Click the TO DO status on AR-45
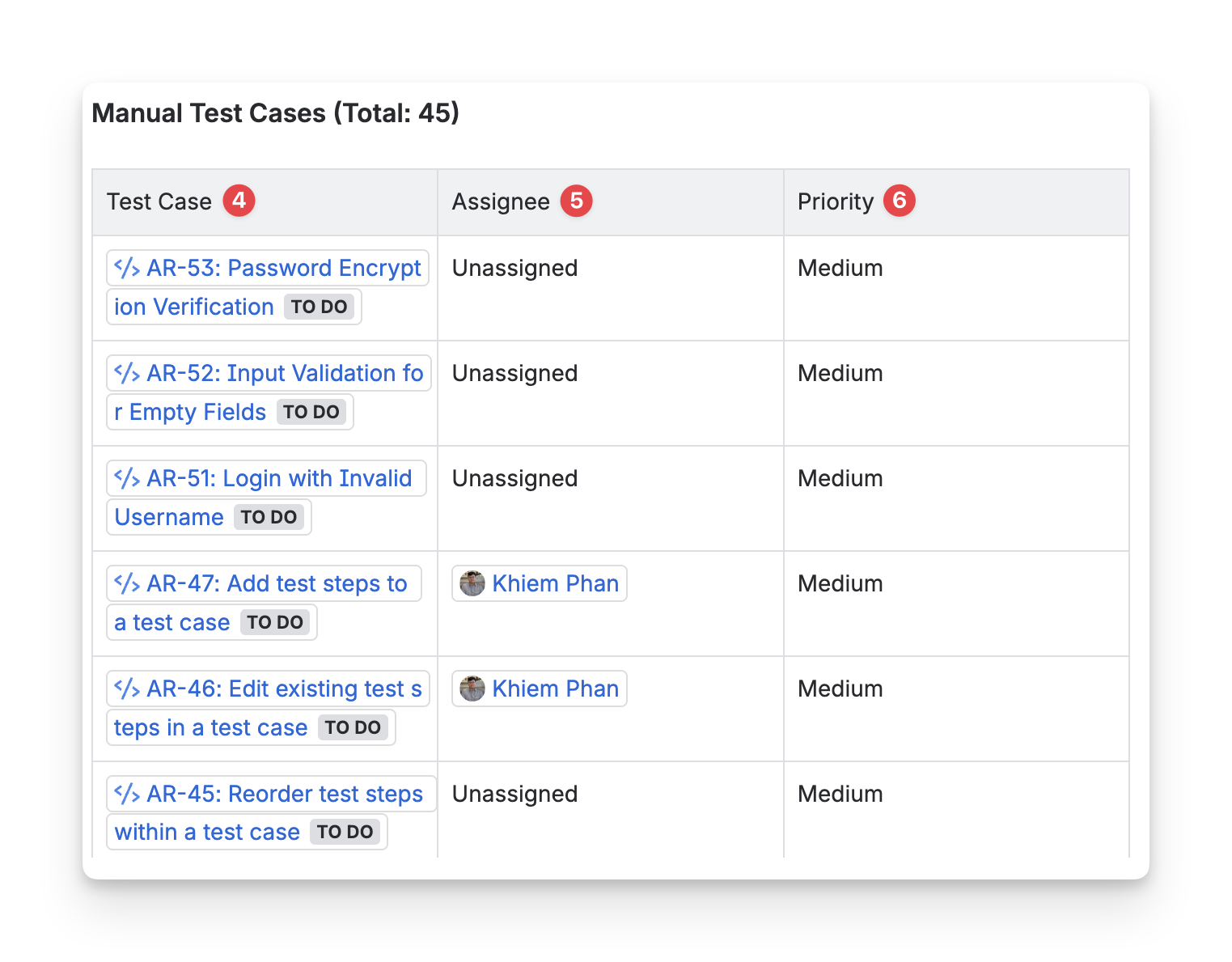 point(345,832)
